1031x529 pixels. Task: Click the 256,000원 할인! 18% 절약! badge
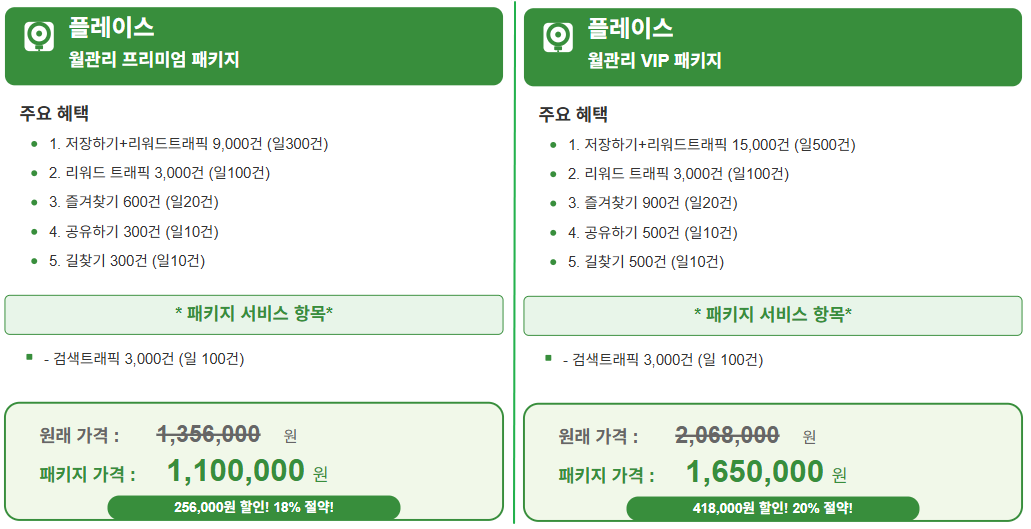(x=254, y=507)
